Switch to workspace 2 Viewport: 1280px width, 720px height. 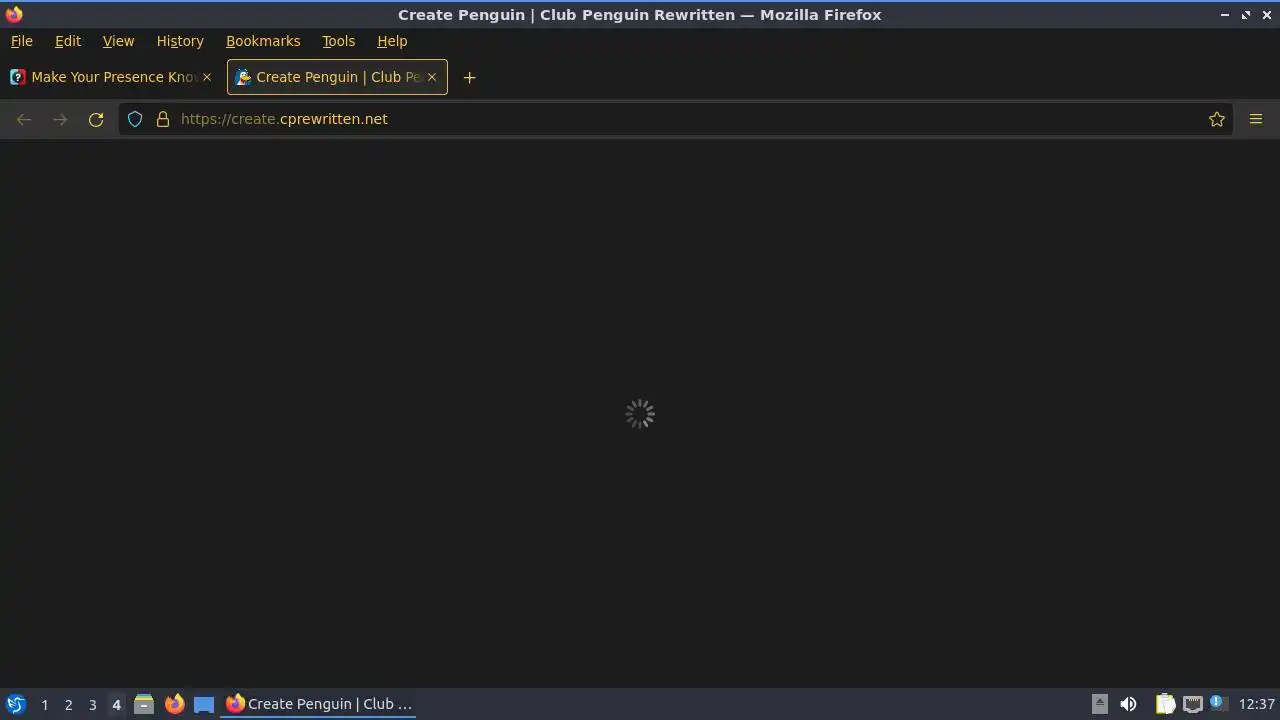68,705
